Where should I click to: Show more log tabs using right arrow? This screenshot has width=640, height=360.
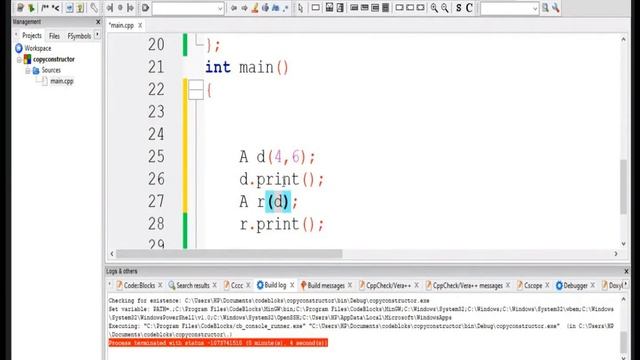[x=626, y=285]
